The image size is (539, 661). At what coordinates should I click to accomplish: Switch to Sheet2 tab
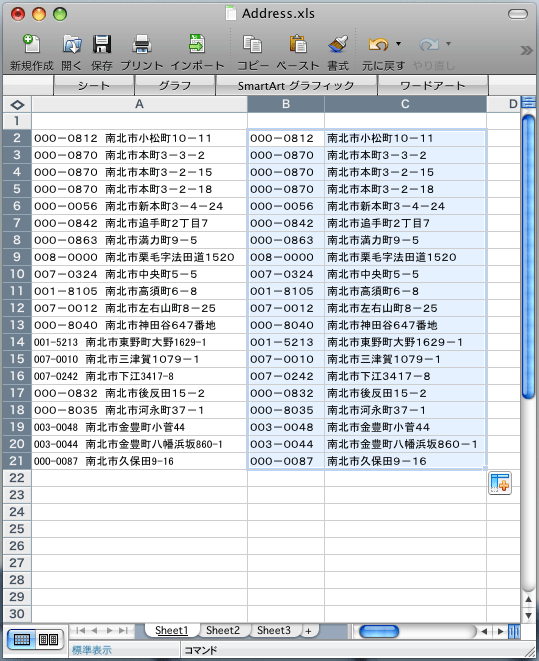tap(223, 630)
